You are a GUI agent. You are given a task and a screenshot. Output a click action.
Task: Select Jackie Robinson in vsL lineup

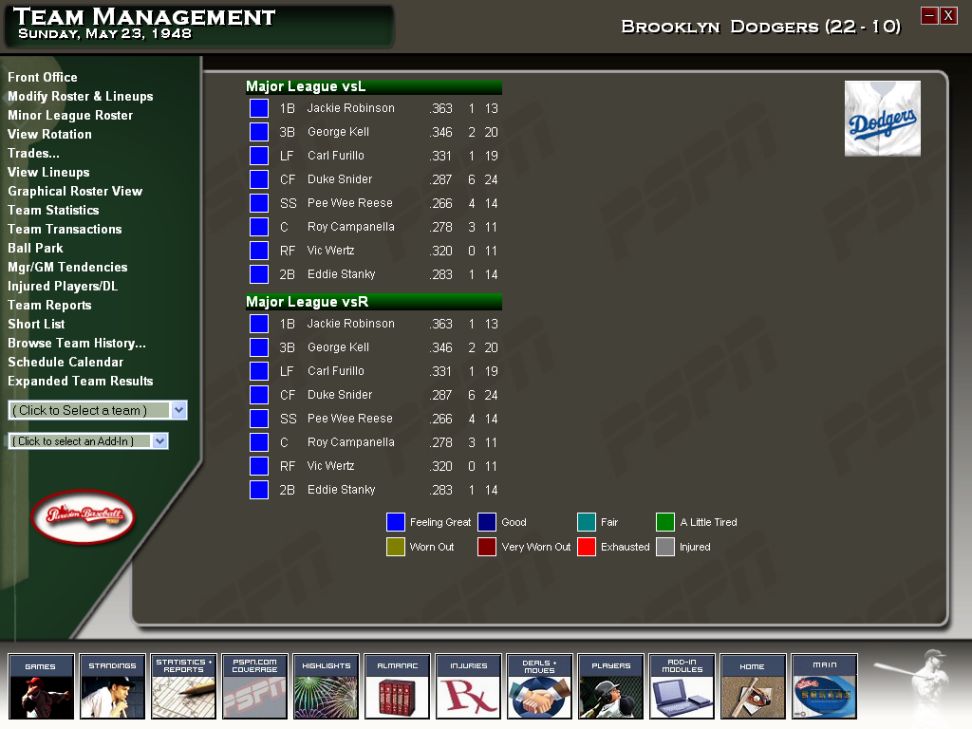point(351,108)
